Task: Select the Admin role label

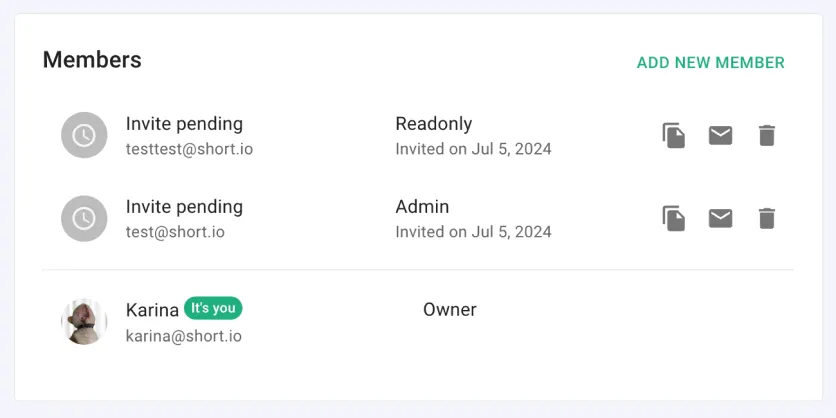Action: coord(422,207)
